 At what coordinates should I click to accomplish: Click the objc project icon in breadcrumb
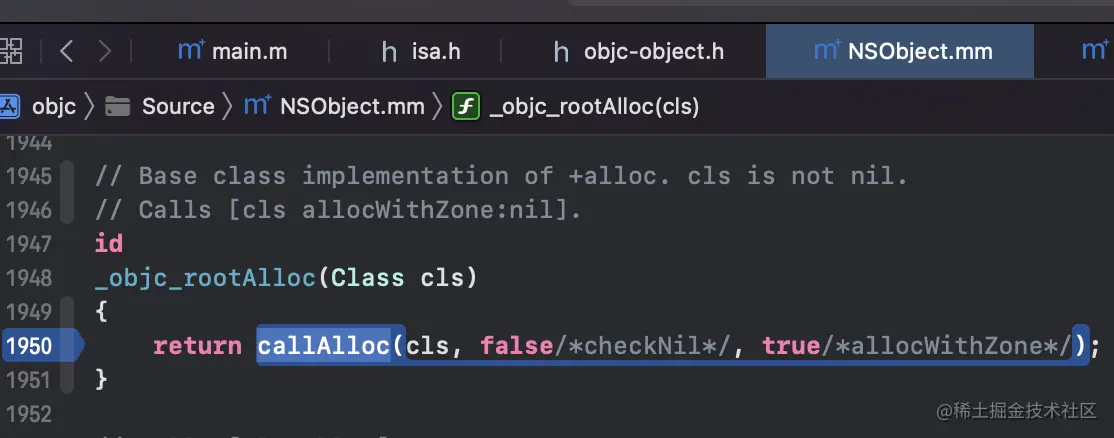coord(9,106)
